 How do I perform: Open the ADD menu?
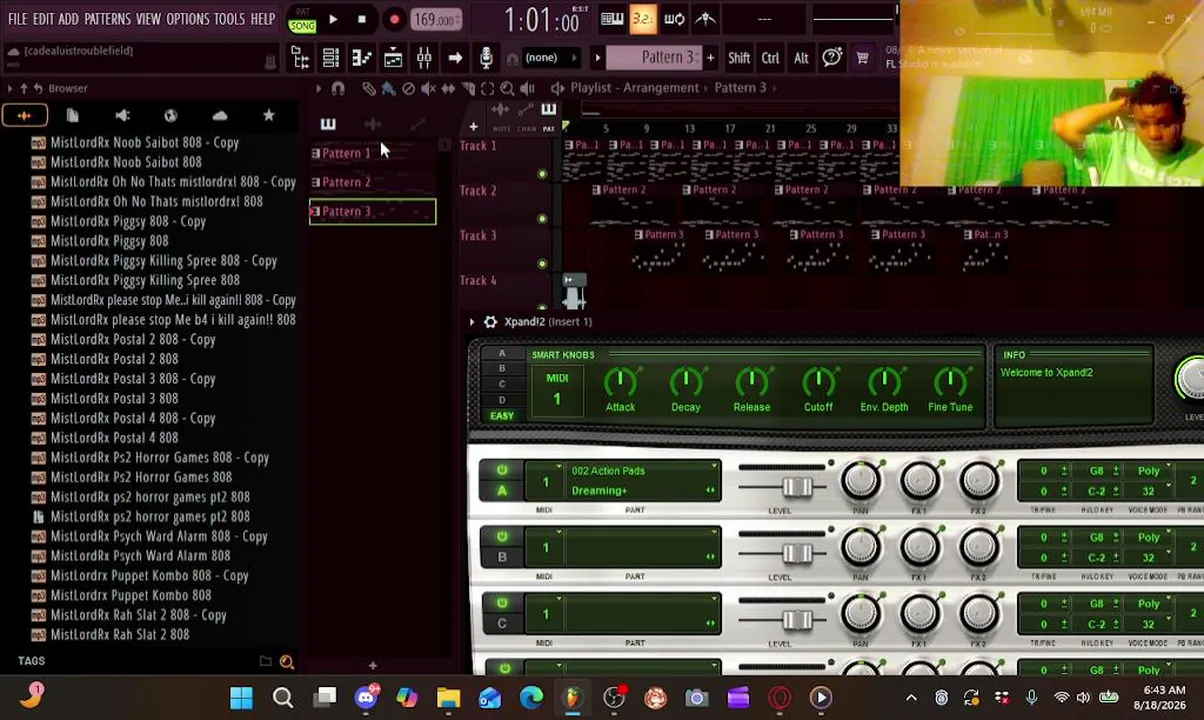[x=68, y=19]
